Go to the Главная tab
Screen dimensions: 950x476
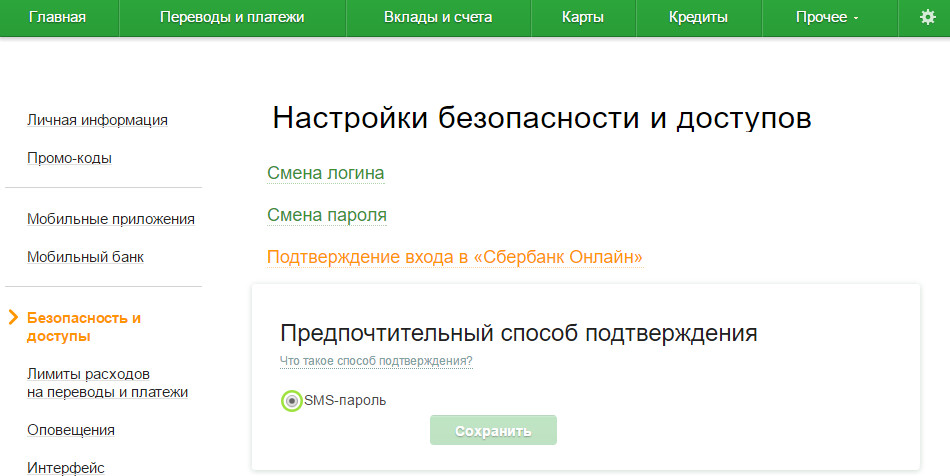(57, 17)
